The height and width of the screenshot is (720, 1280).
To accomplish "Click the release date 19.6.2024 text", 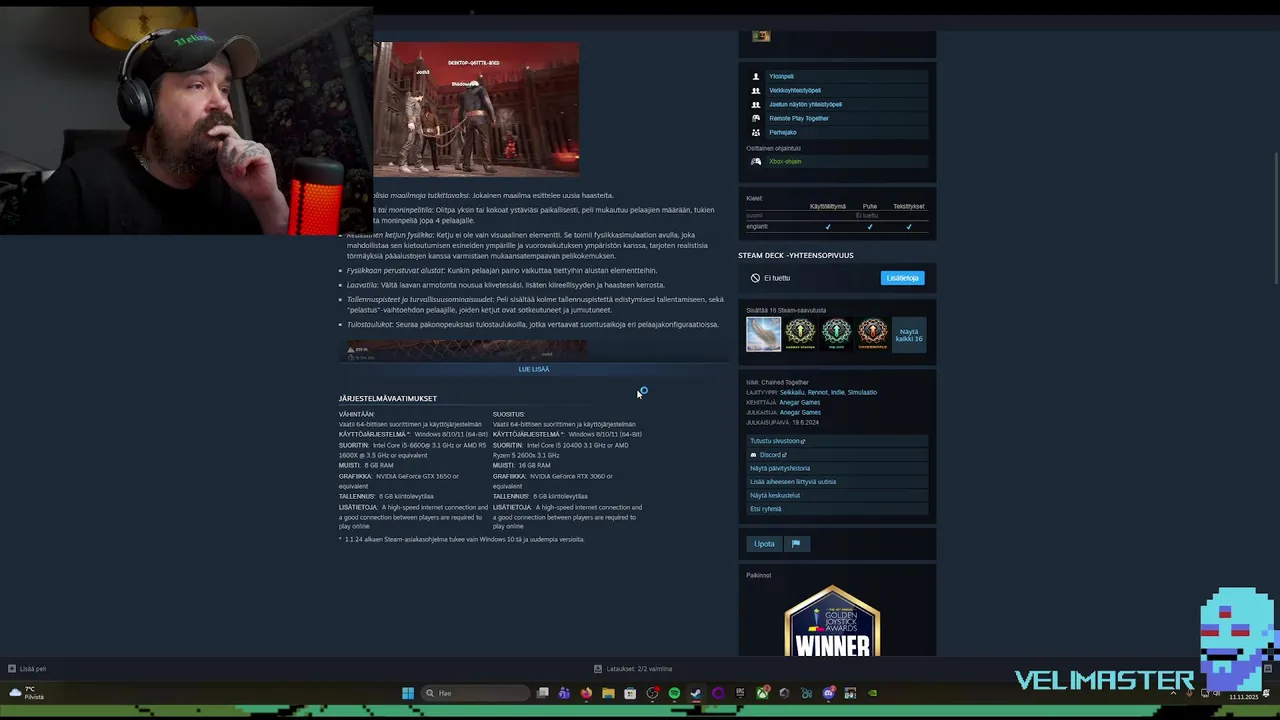I will (x=805, y=423).
